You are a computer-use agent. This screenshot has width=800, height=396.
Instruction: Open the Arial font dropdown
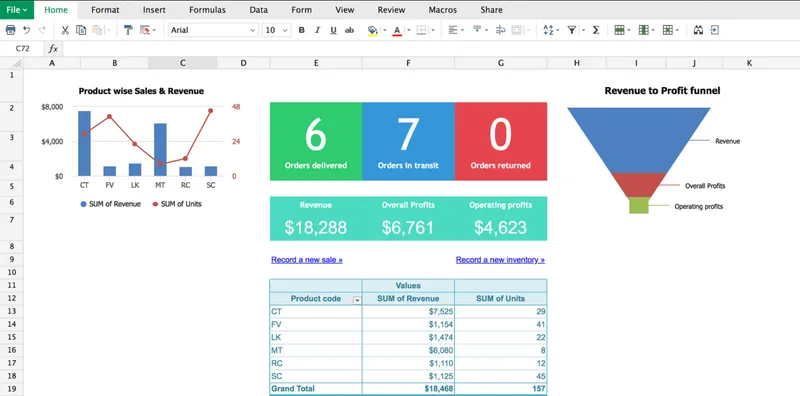point(213,30)
